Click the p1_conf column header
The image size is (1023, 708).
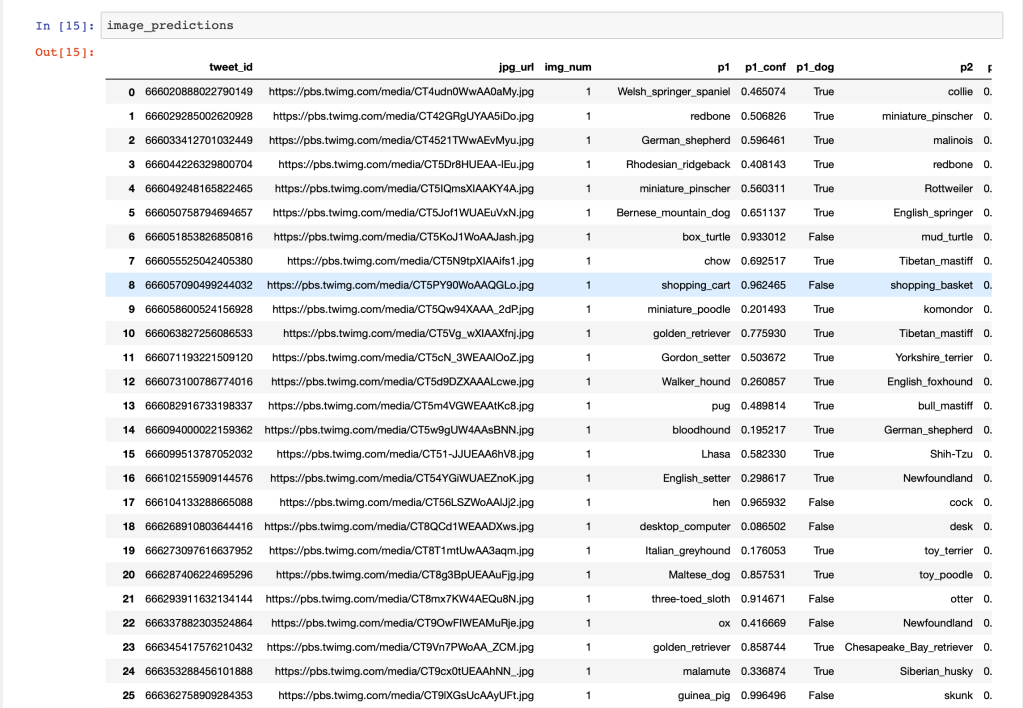coord(761,67)
